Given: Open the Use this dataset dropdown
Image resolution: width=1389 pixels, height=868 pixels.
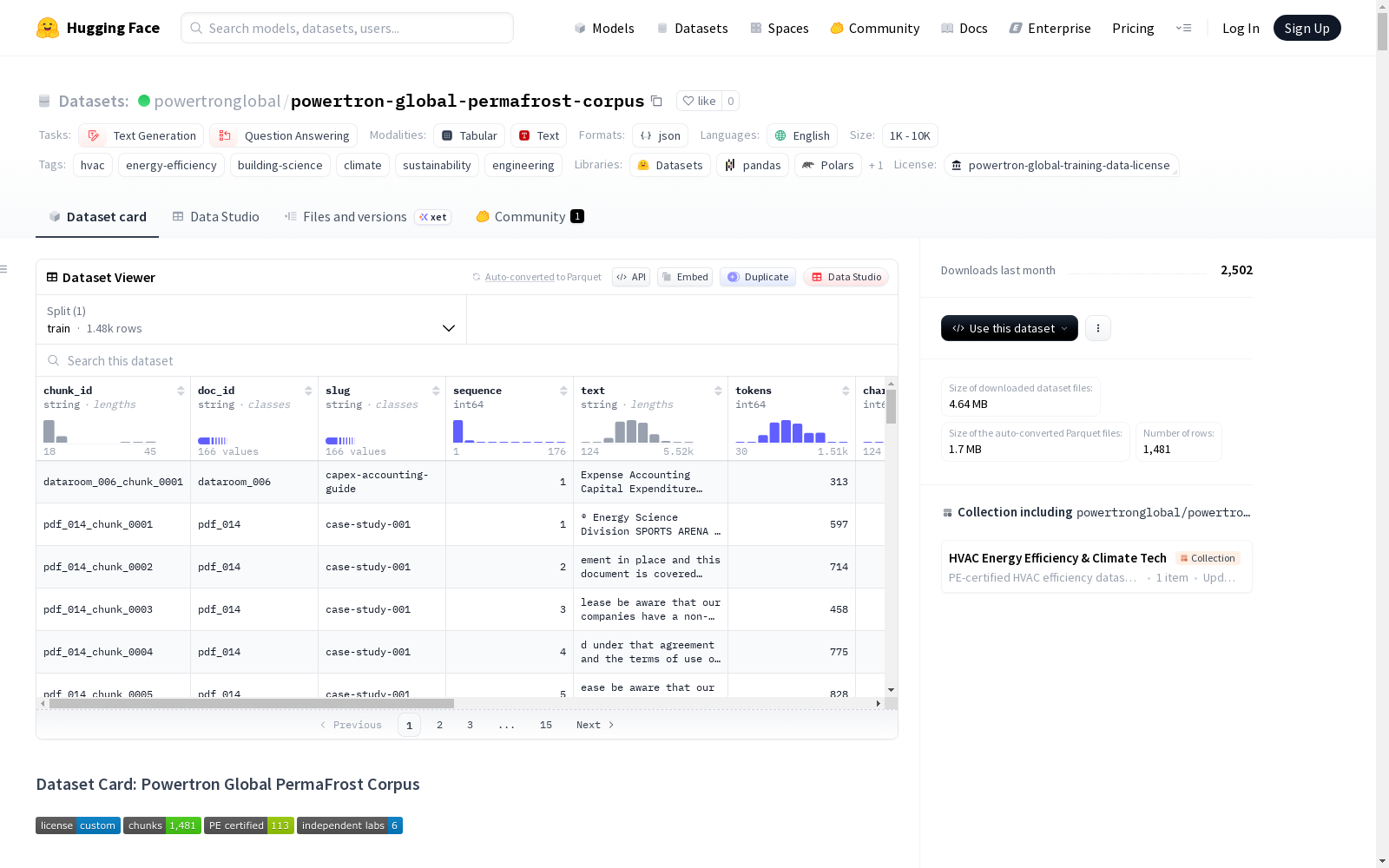Looking at the screenshot, I should point(1010,328).
